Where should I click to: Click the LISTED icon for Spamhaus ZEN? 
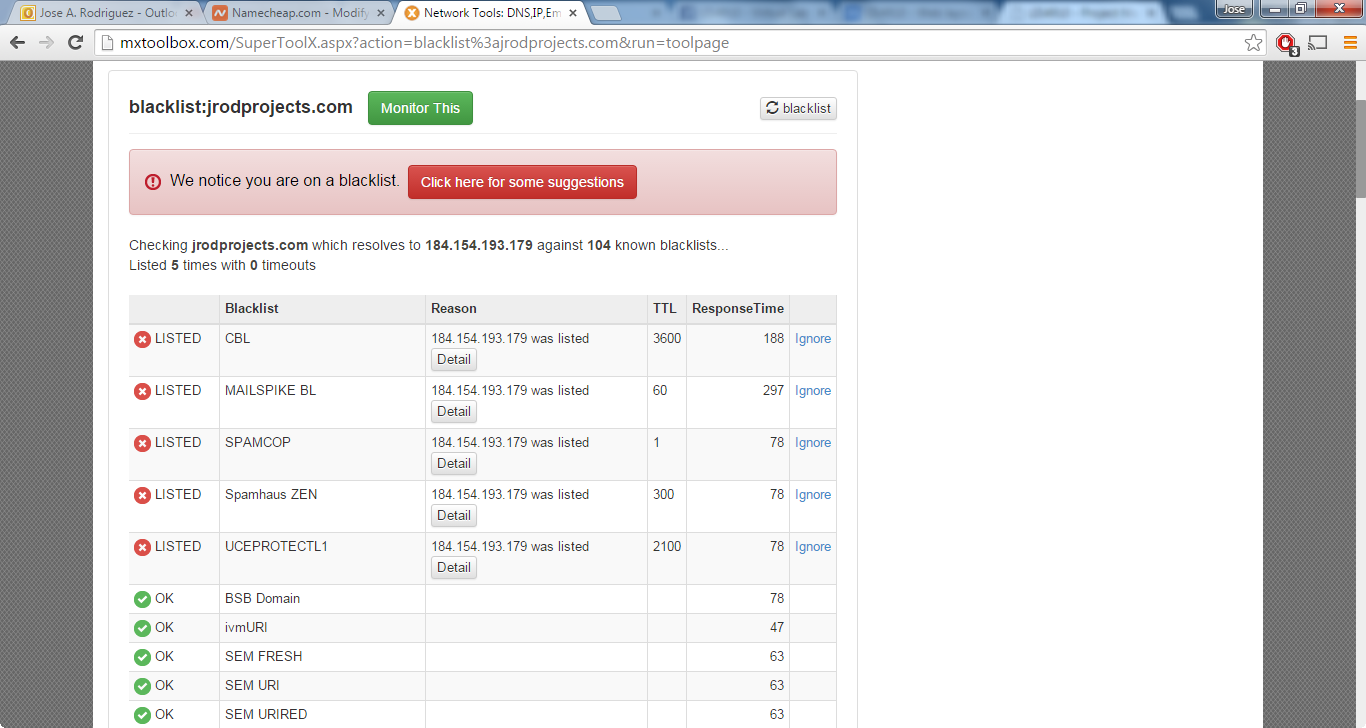(142, 495)
